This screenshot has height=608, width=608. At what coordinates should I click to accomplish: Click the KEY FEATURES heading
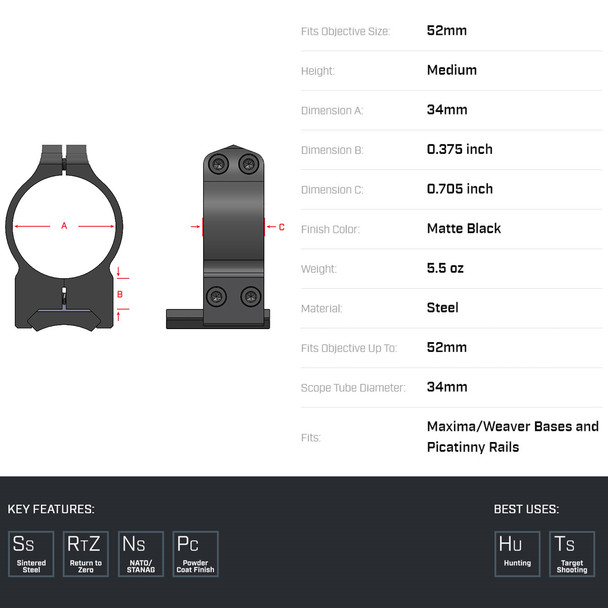pyautogui.click(x=51, y=509)
